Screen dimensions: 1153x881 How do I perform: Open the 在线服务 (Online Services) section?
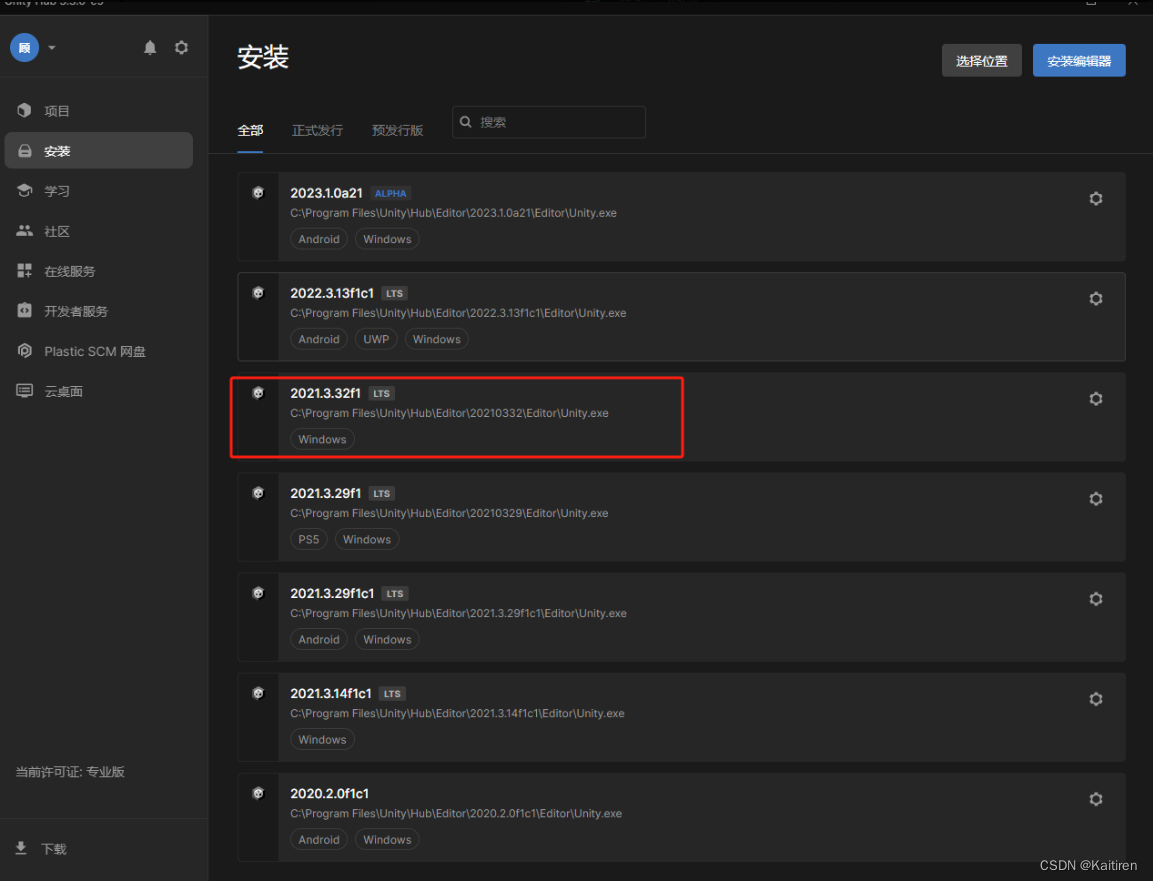(65, 270)
